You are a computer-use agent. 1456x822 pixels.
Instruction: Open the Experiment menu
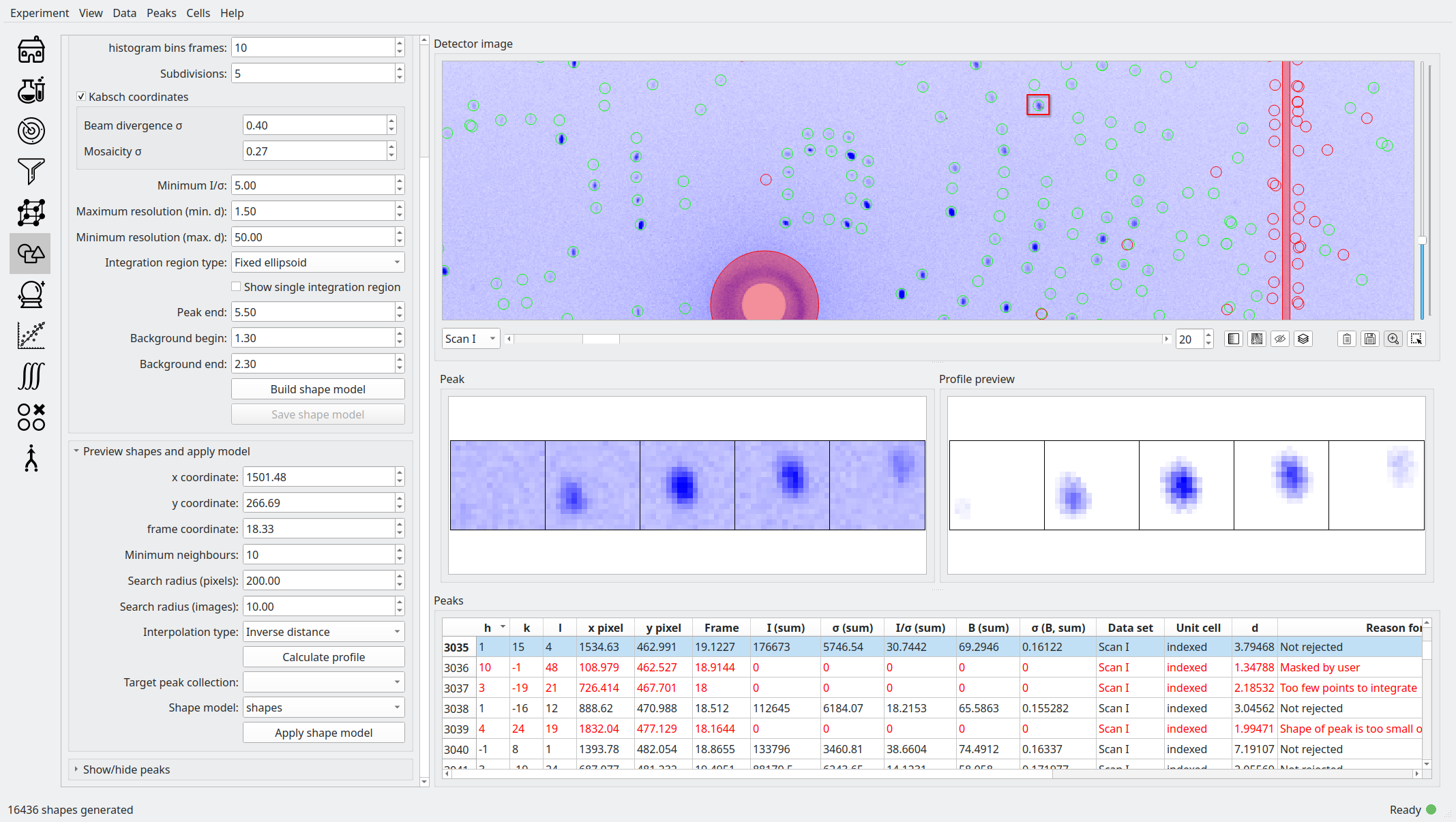click(x=39, y=13)
